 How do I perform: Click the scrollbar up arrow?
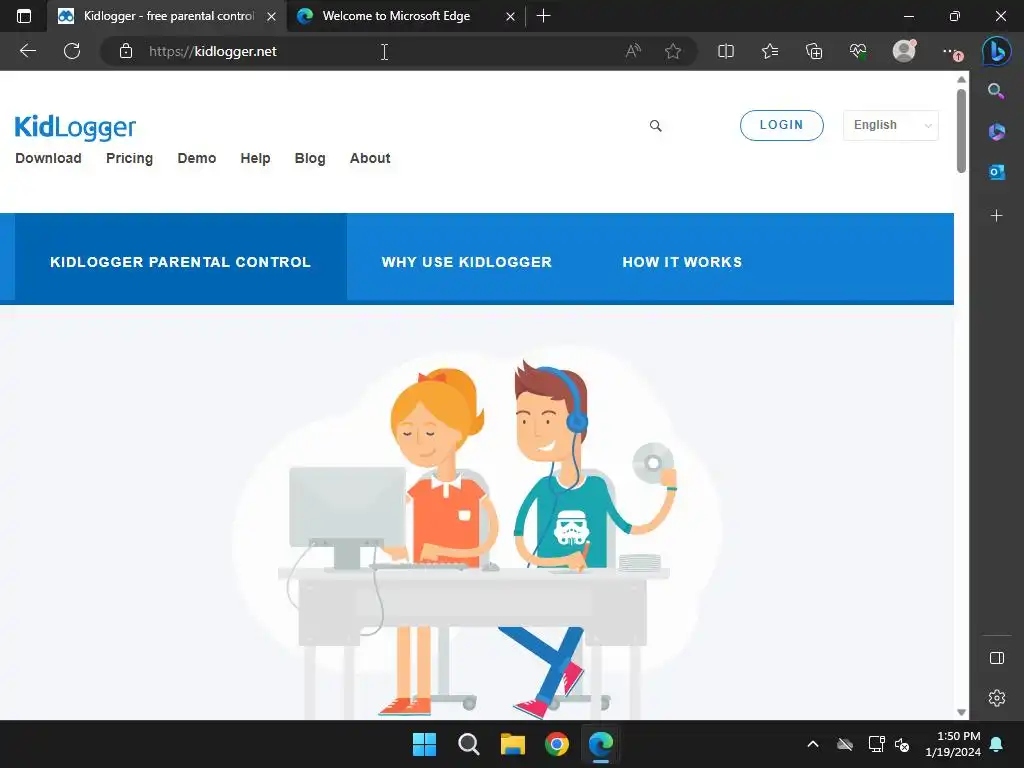tap(961, 80)
